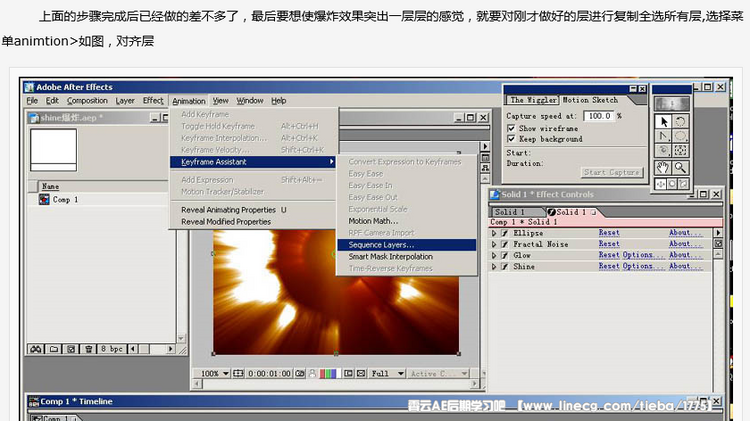Expand the Ellipse effect properties

coord(494,233)
